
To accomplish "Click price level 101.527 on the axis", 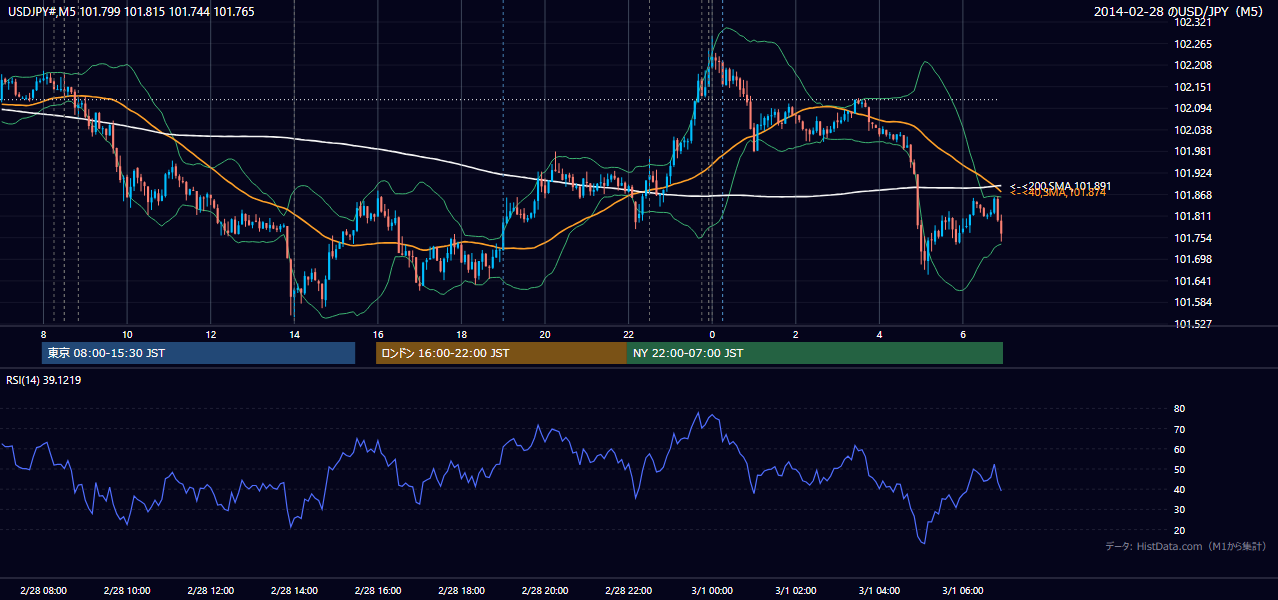I will 1193,324.
